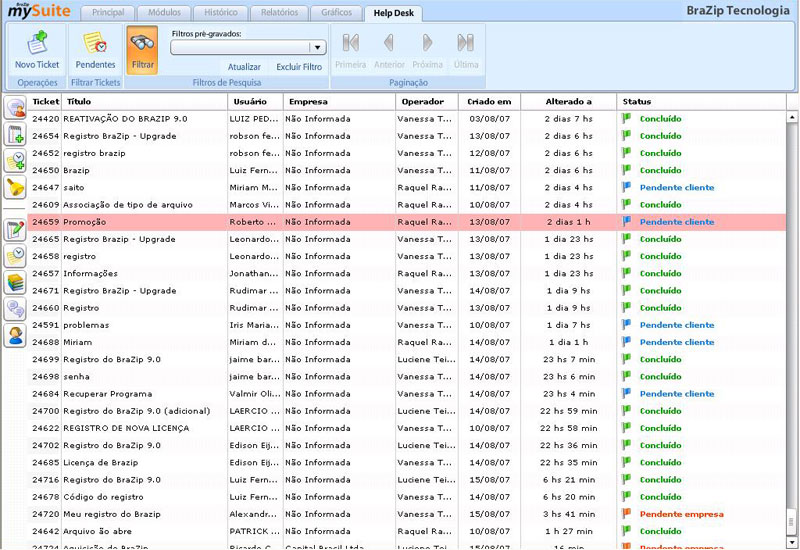Image resolution: width=800 pixels, height=550 pixels.
Task: Click the user profile sidebar icon
Action: 15,336
